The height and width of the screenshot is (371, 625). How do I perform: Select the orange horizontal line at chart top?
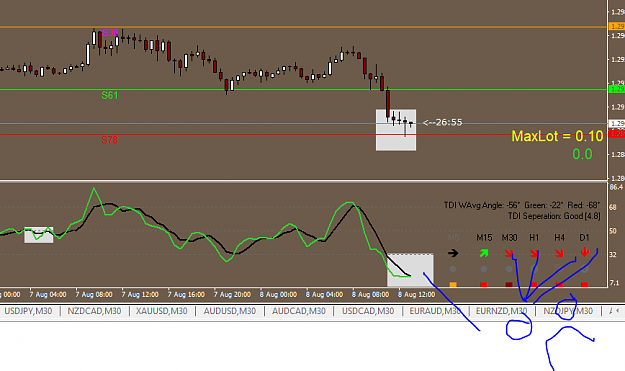(x=304, y=27)
